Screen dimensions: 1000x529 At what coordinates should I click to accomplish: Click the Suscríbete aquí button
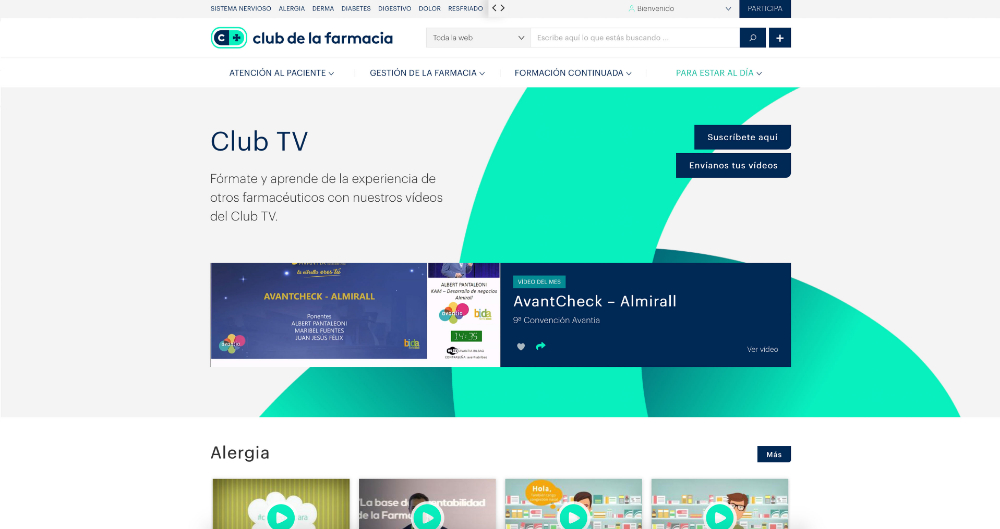coord(742,137)
